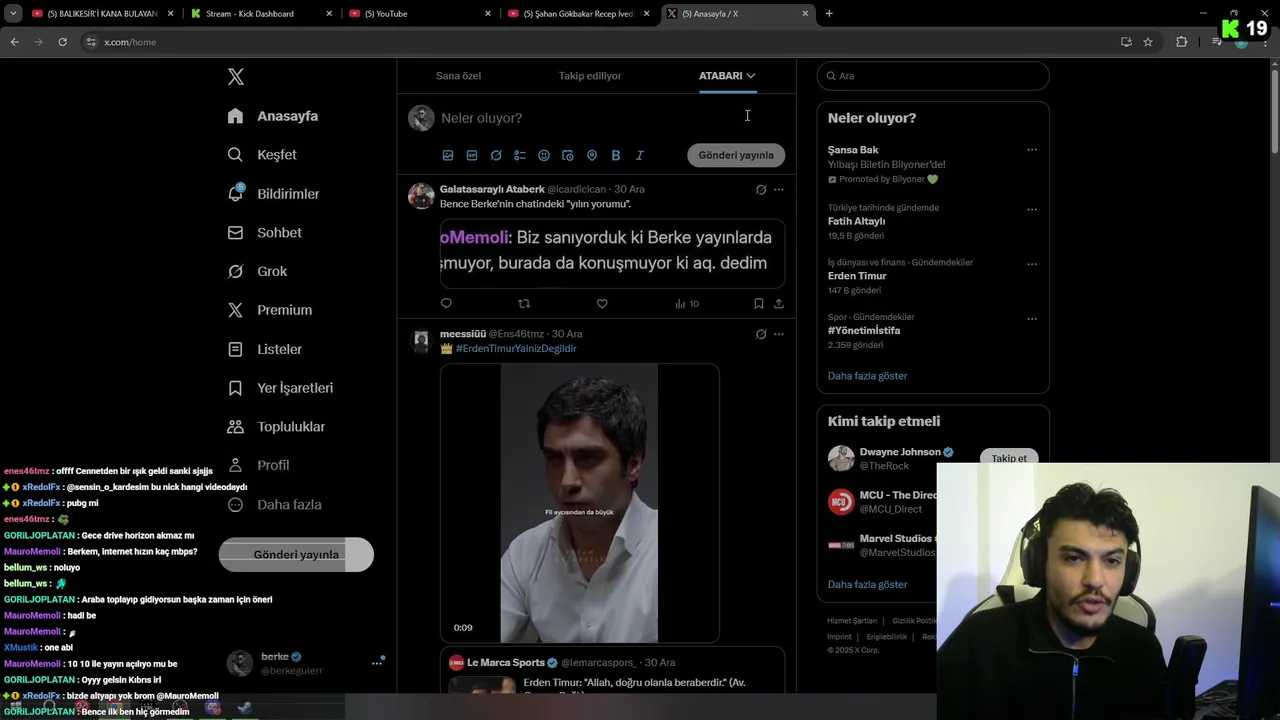Click Grok enhance icon in composer
The height and width of the screenshot is (720, 1280).
(x=496, y=155)
